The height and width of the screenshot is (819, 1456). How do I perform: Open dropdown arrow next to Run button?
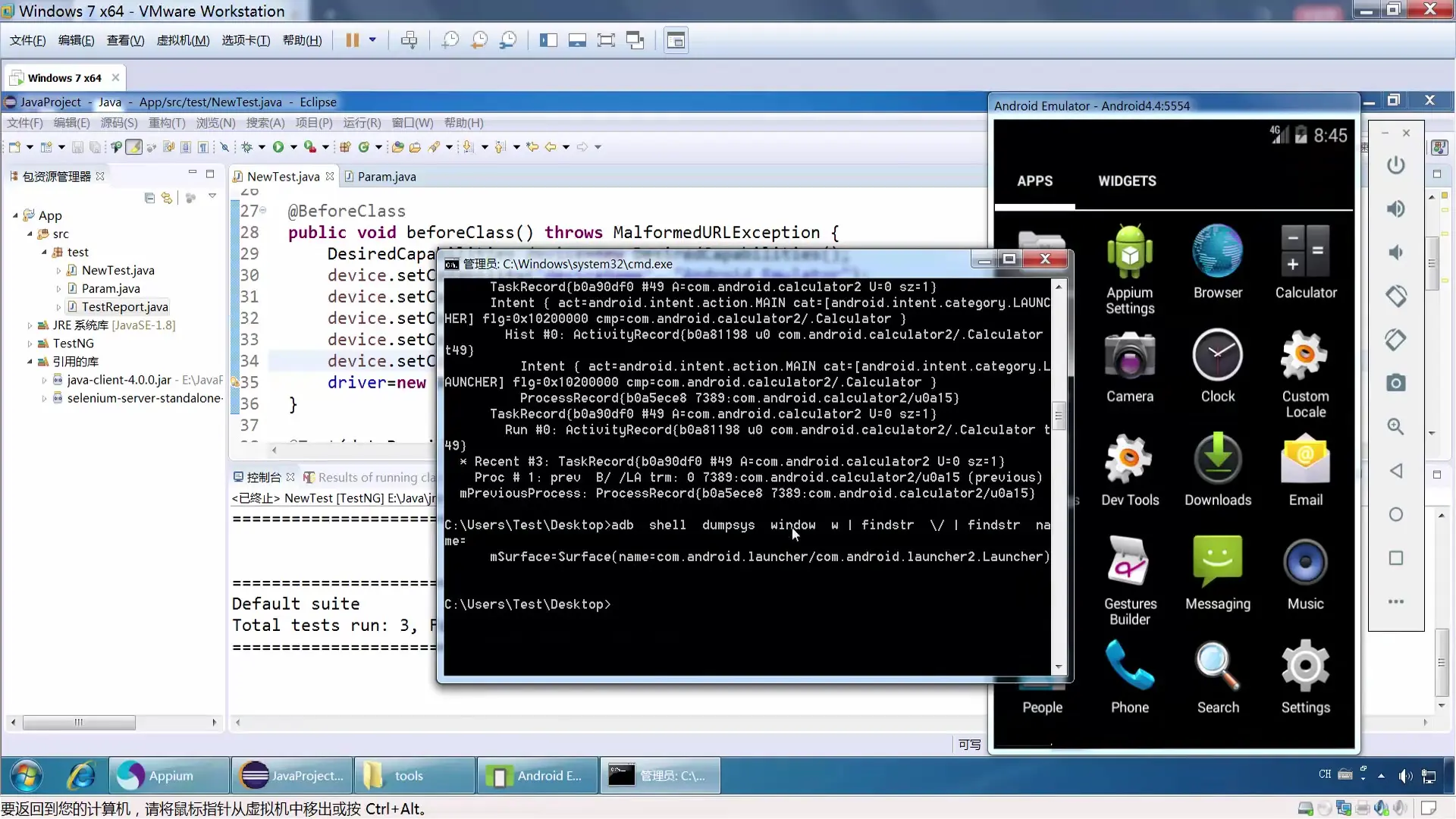(x=293, y=147)
